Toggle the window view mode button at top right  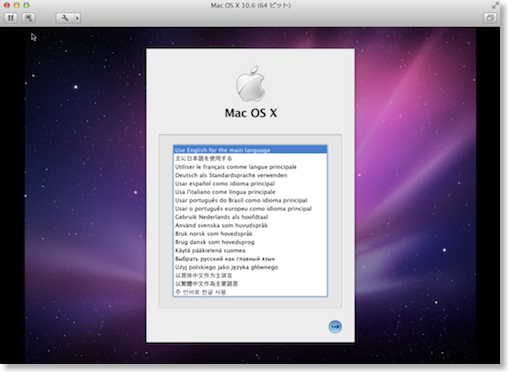coord(490,18)
